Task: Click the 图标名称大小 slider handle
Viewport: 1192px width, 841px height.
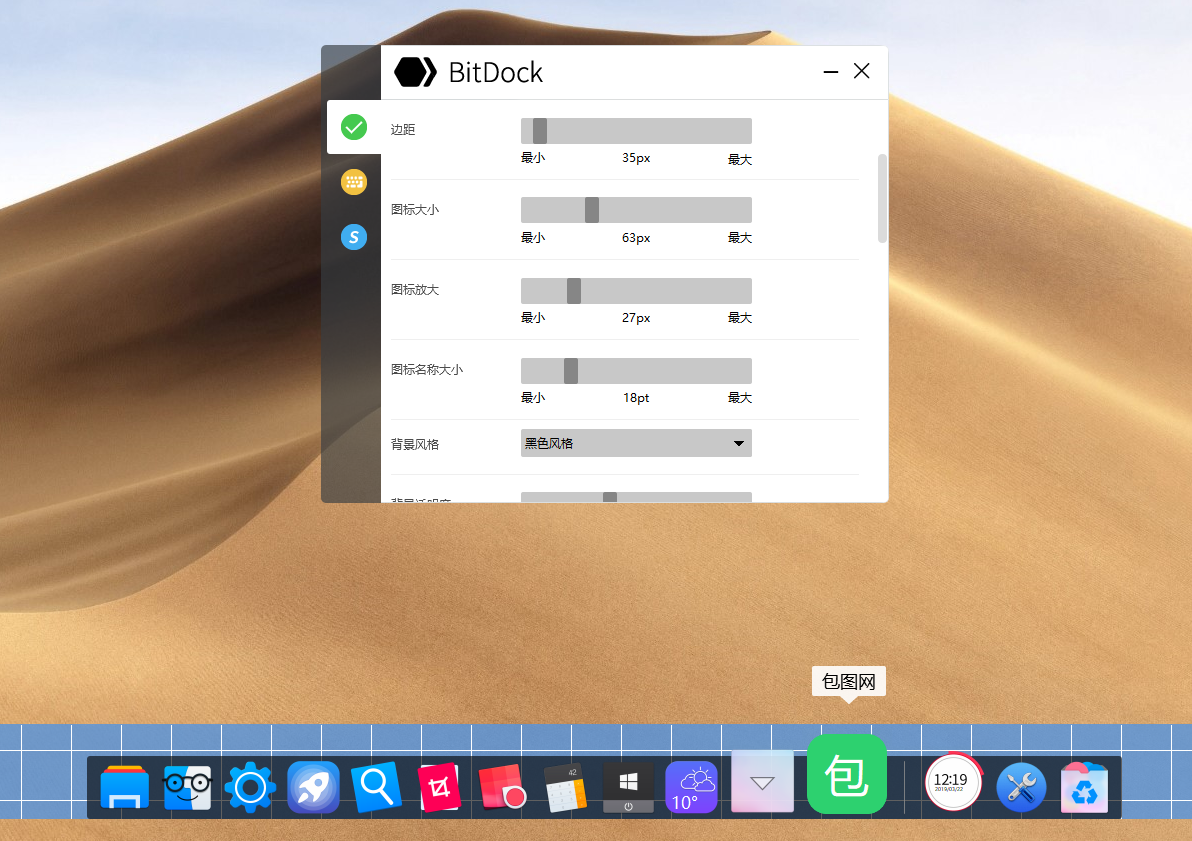Action: tap(571, 371)
